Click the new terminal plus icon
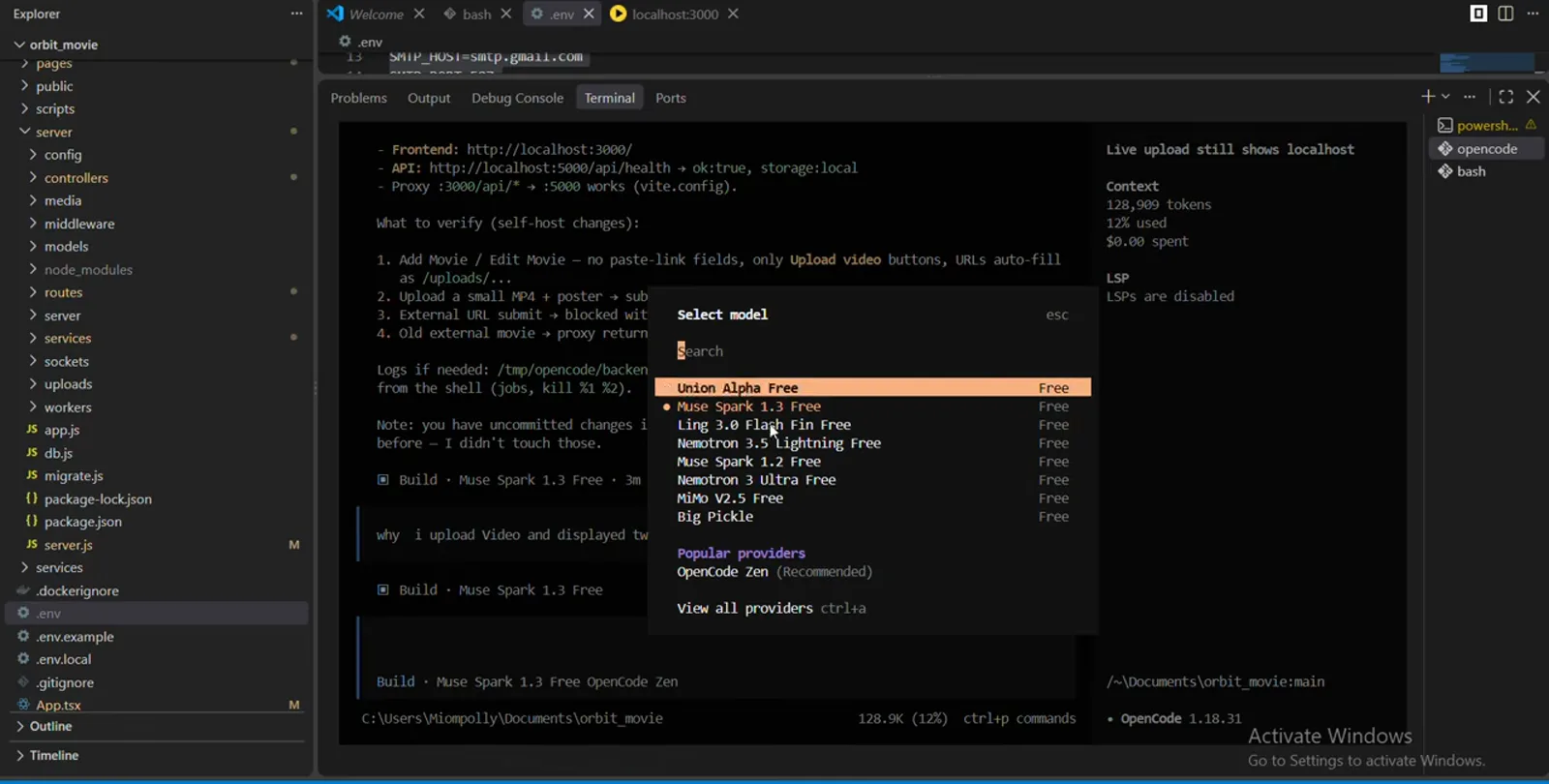The image size is (1549, 784). [1427, 97]
